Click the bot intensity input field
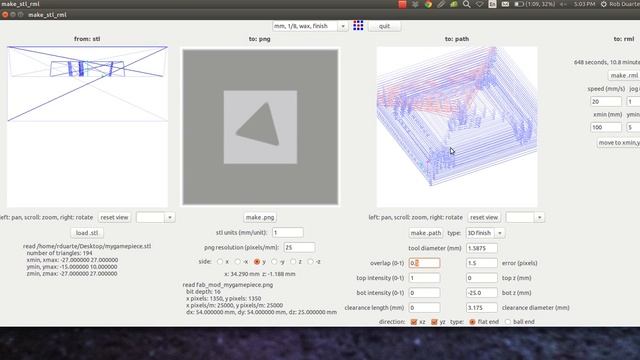The image size is (640, 360). (x=424, y=293)
